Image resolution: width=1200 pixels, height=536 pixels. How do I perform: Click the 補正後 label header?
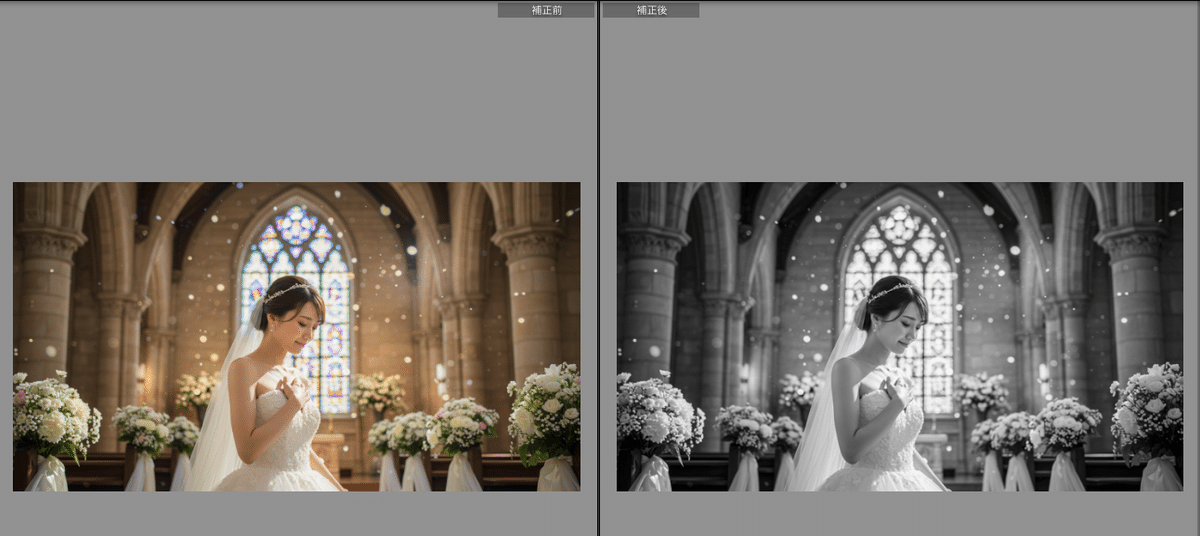(650, 10)
